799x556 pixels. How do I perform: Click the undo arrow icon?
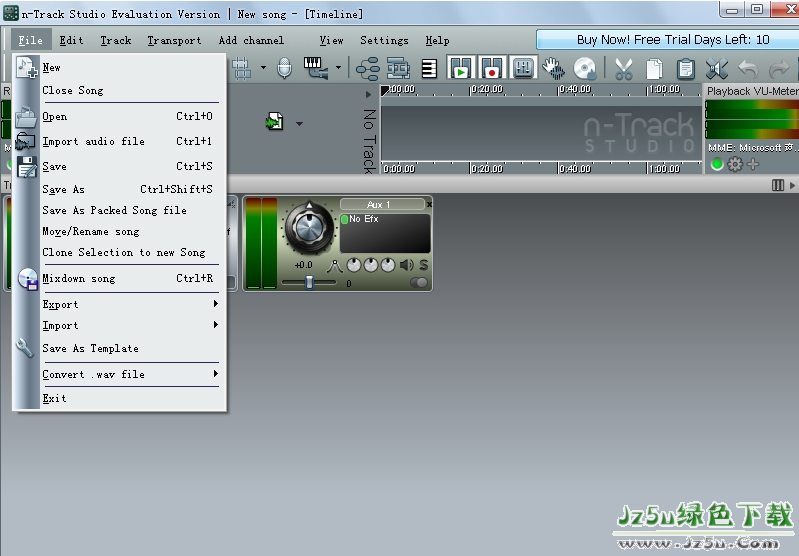(748, 68)
